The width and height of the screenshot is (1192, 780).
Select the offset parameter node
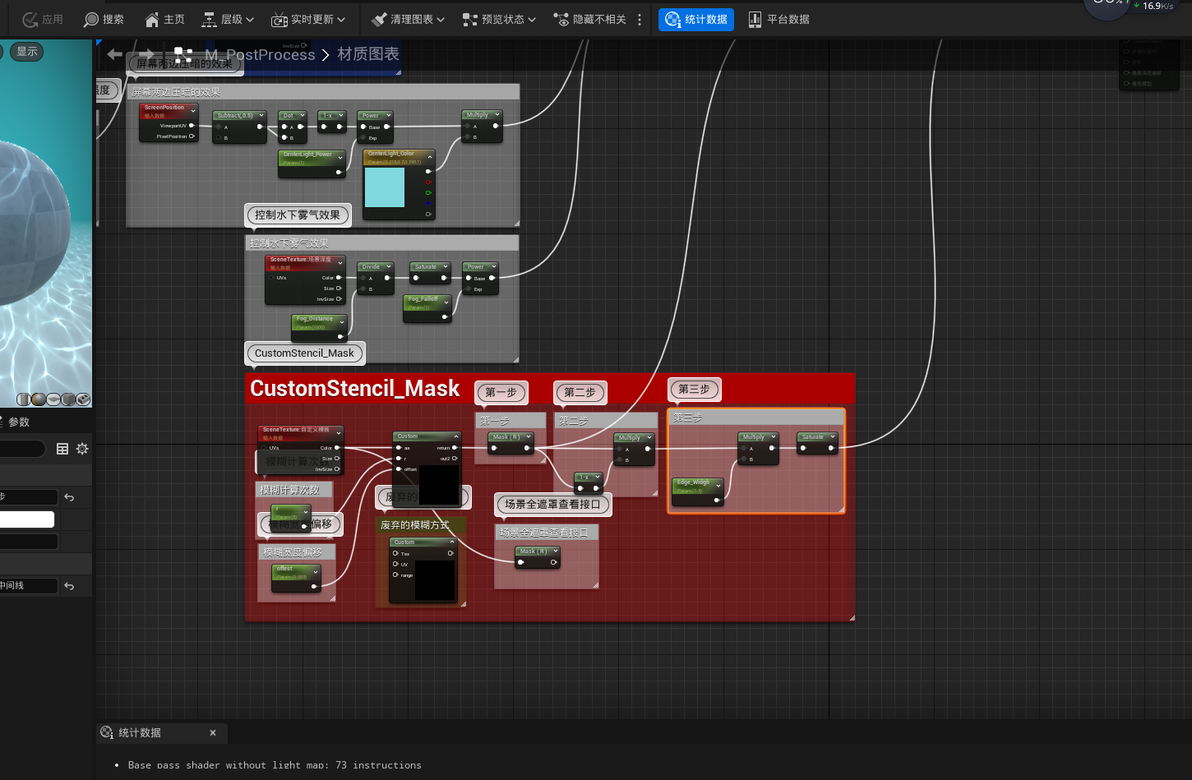[x=296, y=578]
